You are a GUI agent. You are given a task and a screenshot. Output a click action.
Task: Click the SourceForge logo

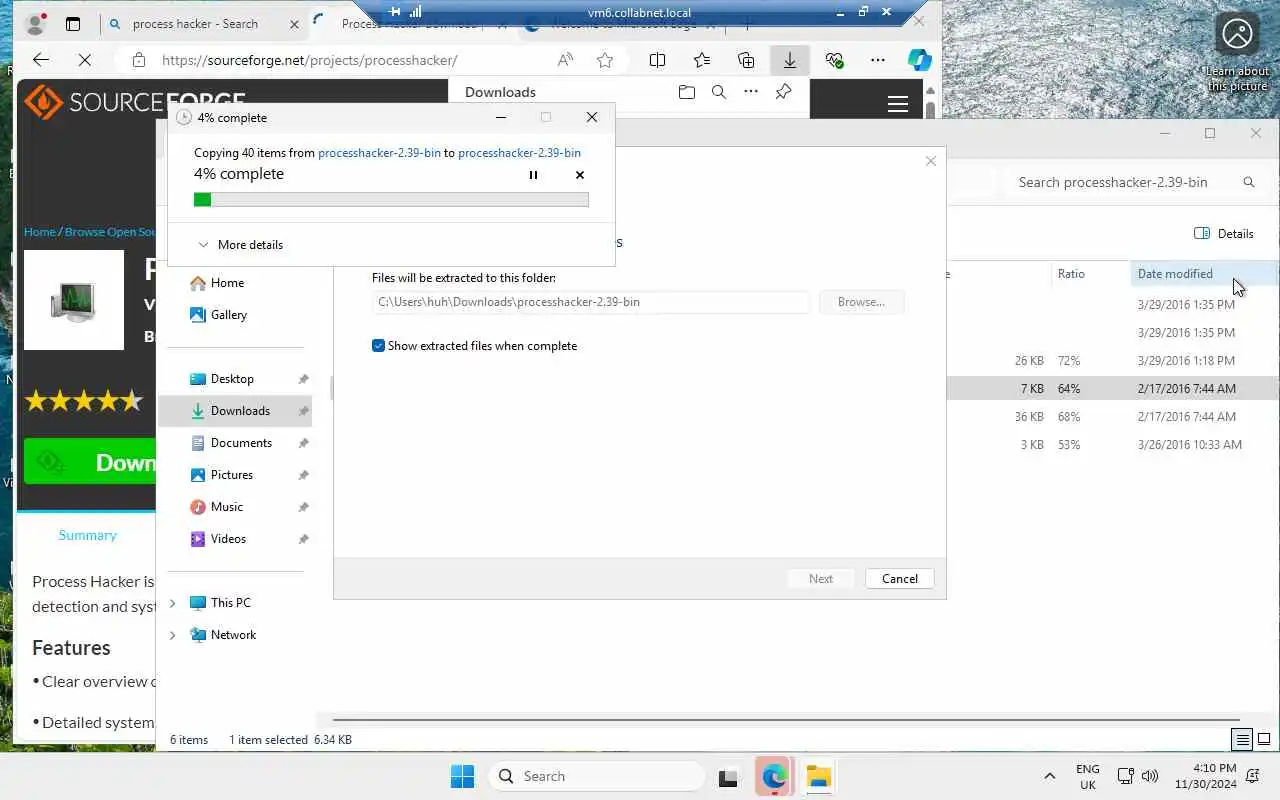(135, 101)
